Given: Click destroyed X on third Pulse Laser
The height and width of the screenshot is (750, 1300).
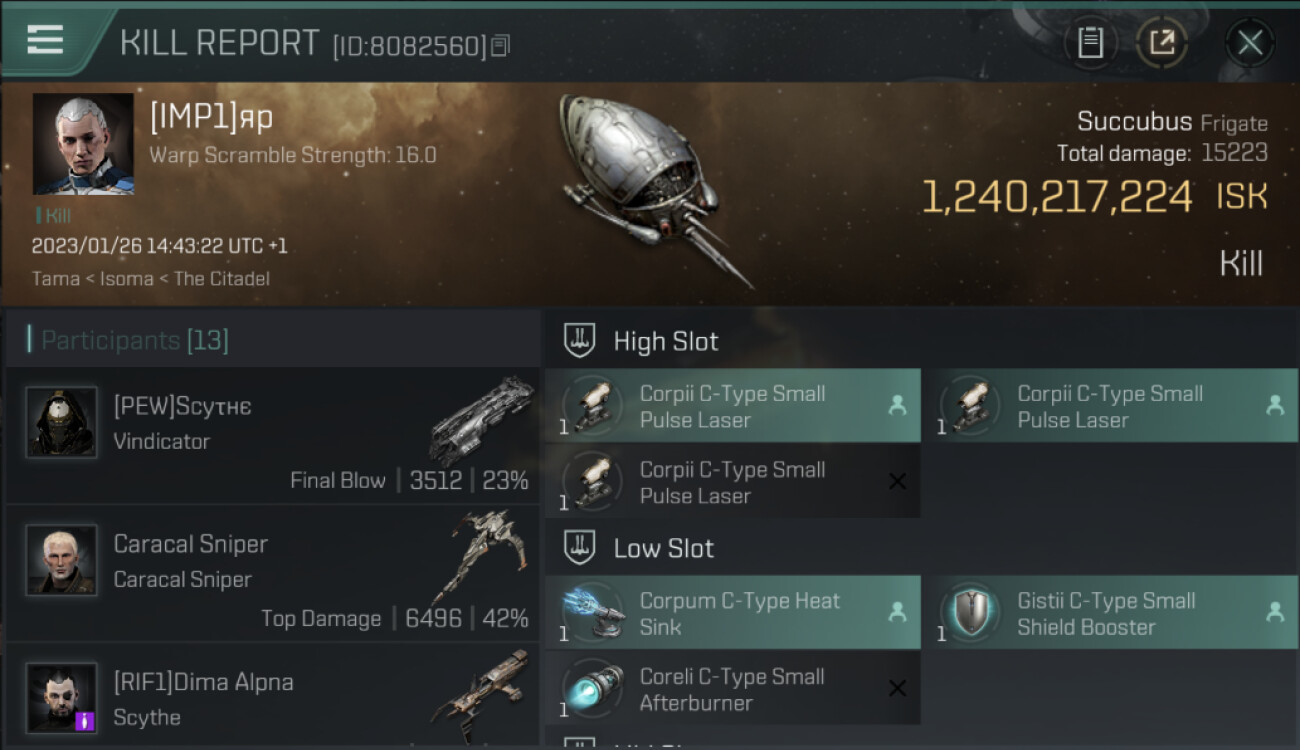Looking at the screenshot, I should tap(897, 482).
